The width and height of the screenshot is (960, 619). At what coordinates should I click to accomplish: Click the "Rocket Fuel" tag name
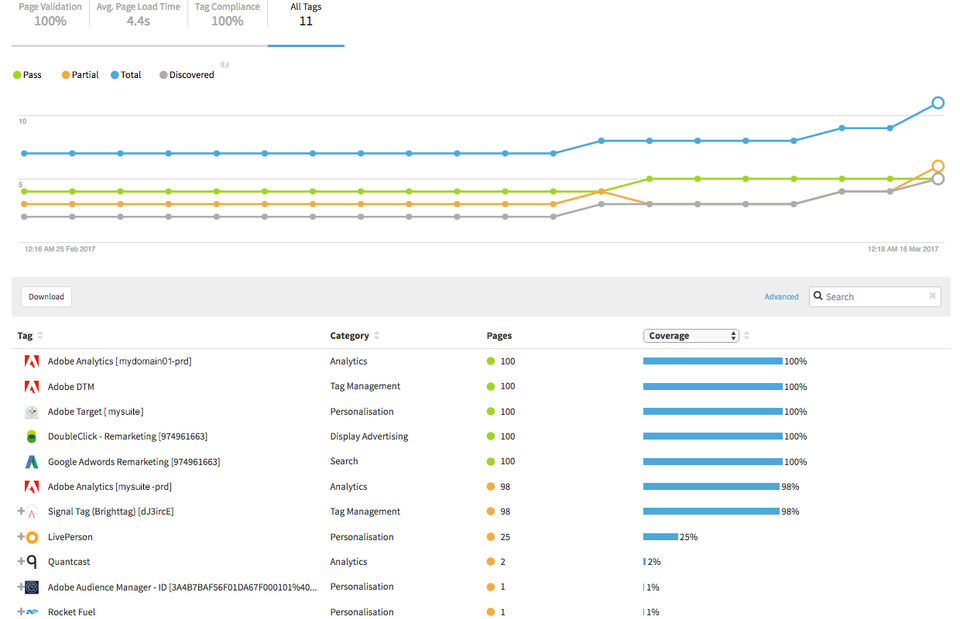[72, 612]
